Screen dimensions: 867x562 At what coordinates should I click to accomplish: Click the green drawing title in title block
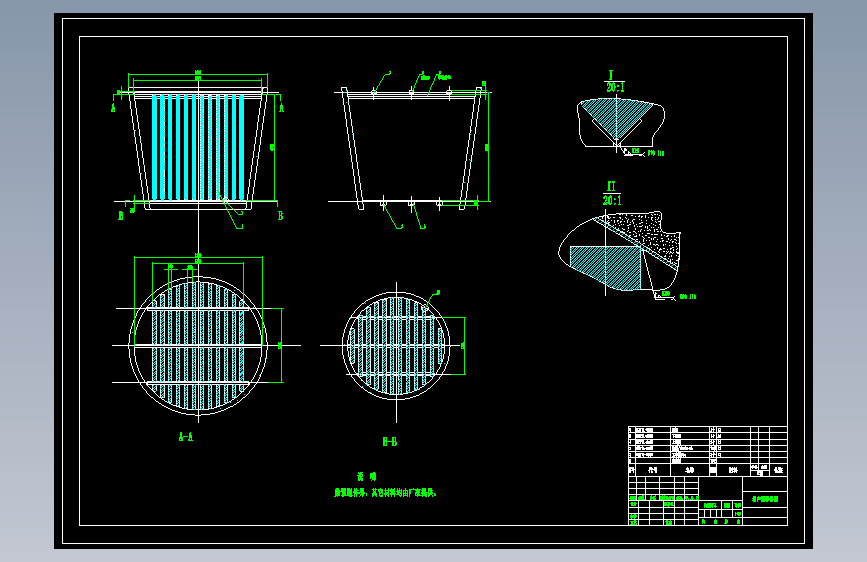coord(765,499)
